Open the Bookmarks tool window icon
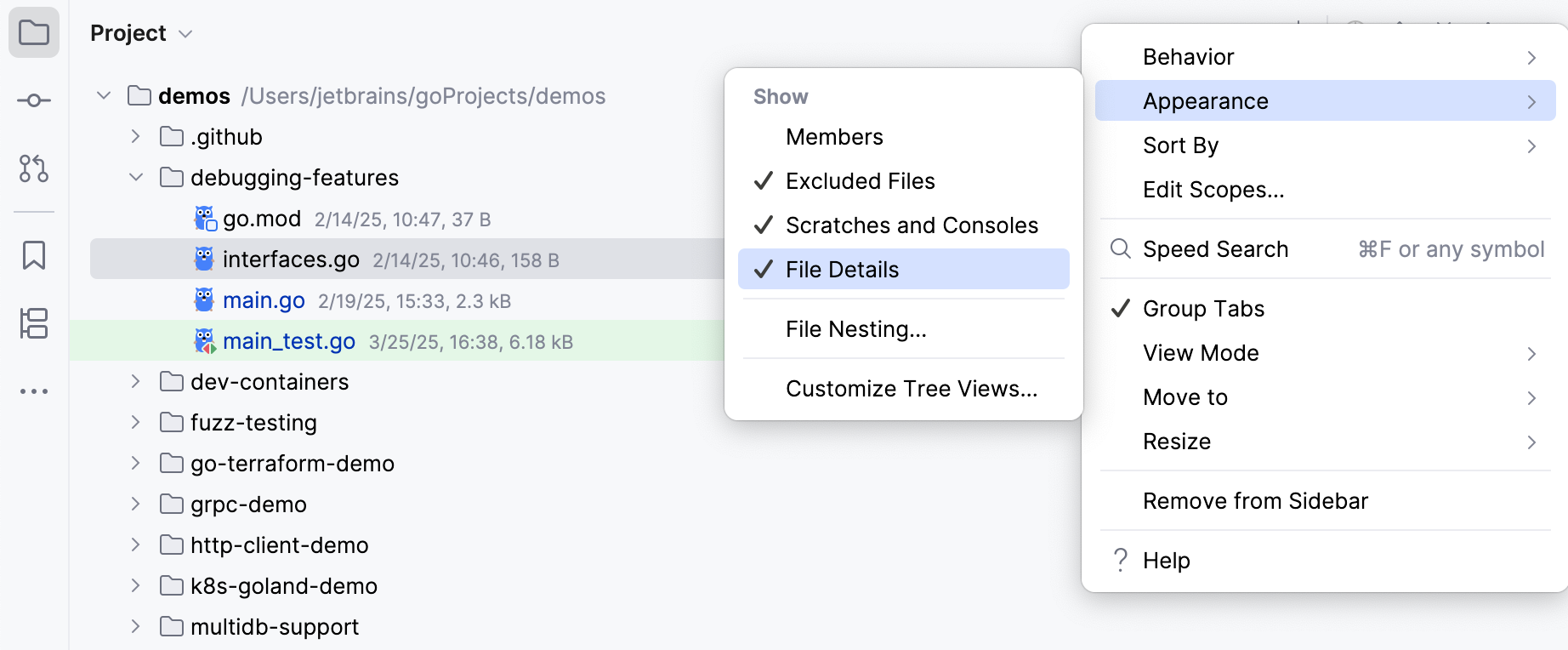This screenshot has width=1568, height=650. pyautogui.click(x=34, y=254)
